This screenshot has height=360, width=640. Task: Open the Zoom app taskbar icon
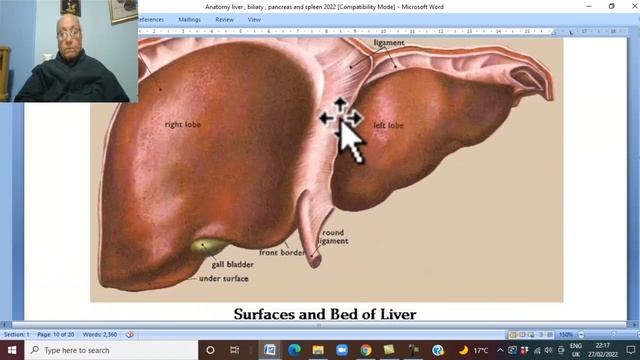point(342,350)
